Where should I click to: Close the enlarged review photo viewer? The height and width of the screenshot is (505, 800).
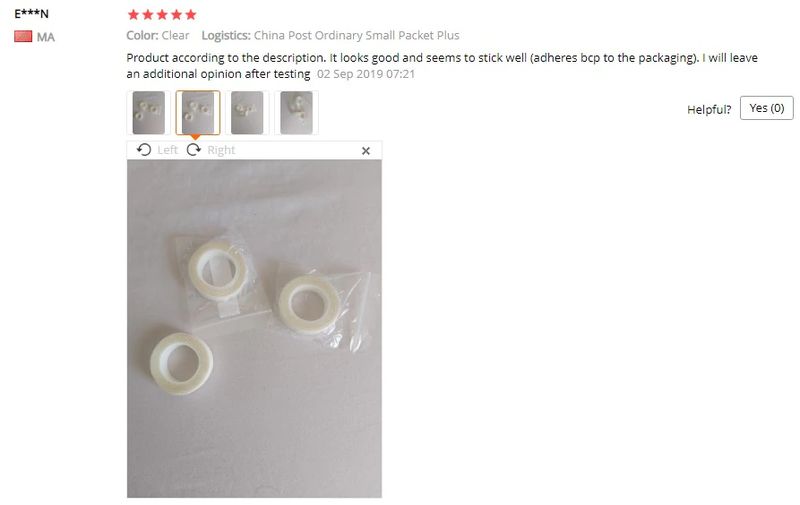click(366, 151)
